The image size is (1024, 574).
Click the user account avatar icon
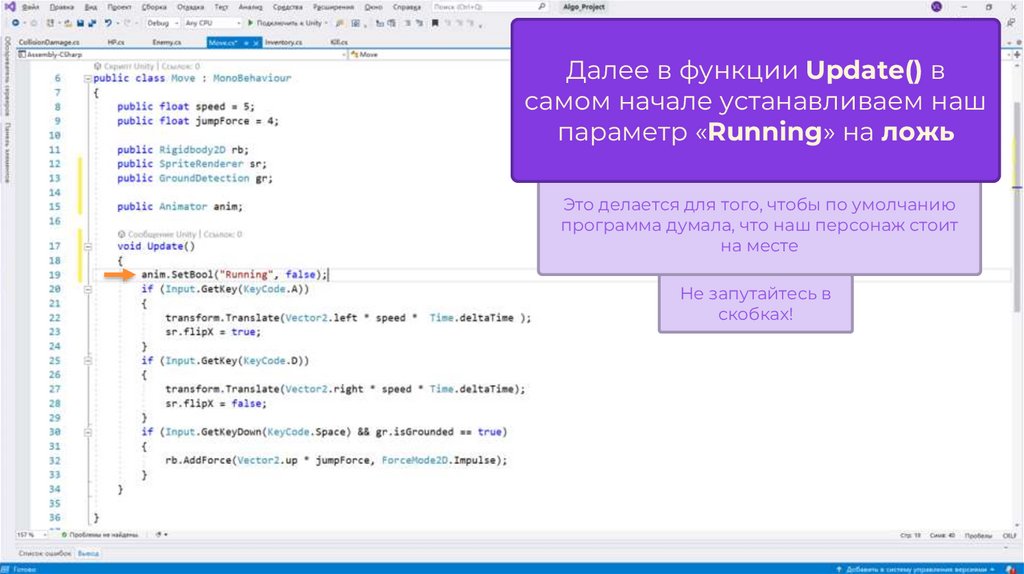[936, 7]
